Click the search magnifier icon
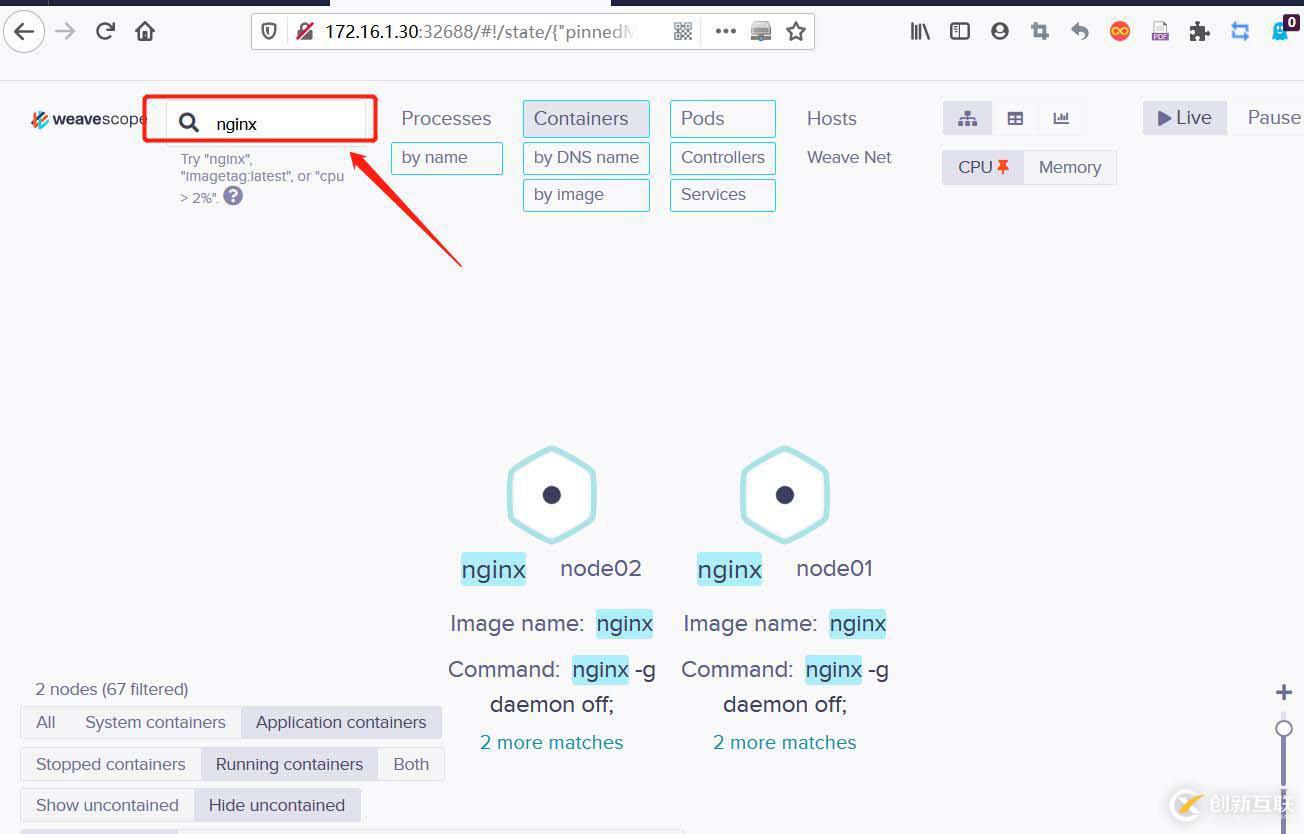 (x=189, y=122)
